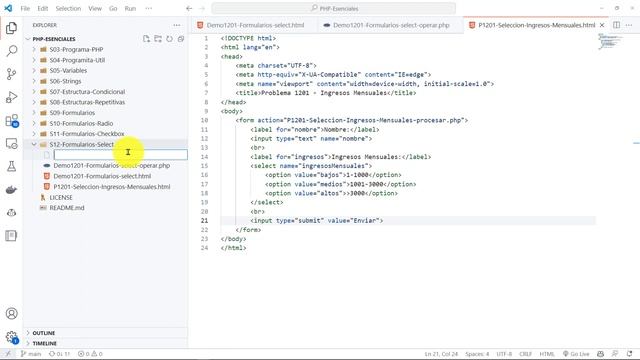Image resolution: width=640 pixels, height=360 pixels.
Task: Open the README.md file
Action: pos(67,208)
